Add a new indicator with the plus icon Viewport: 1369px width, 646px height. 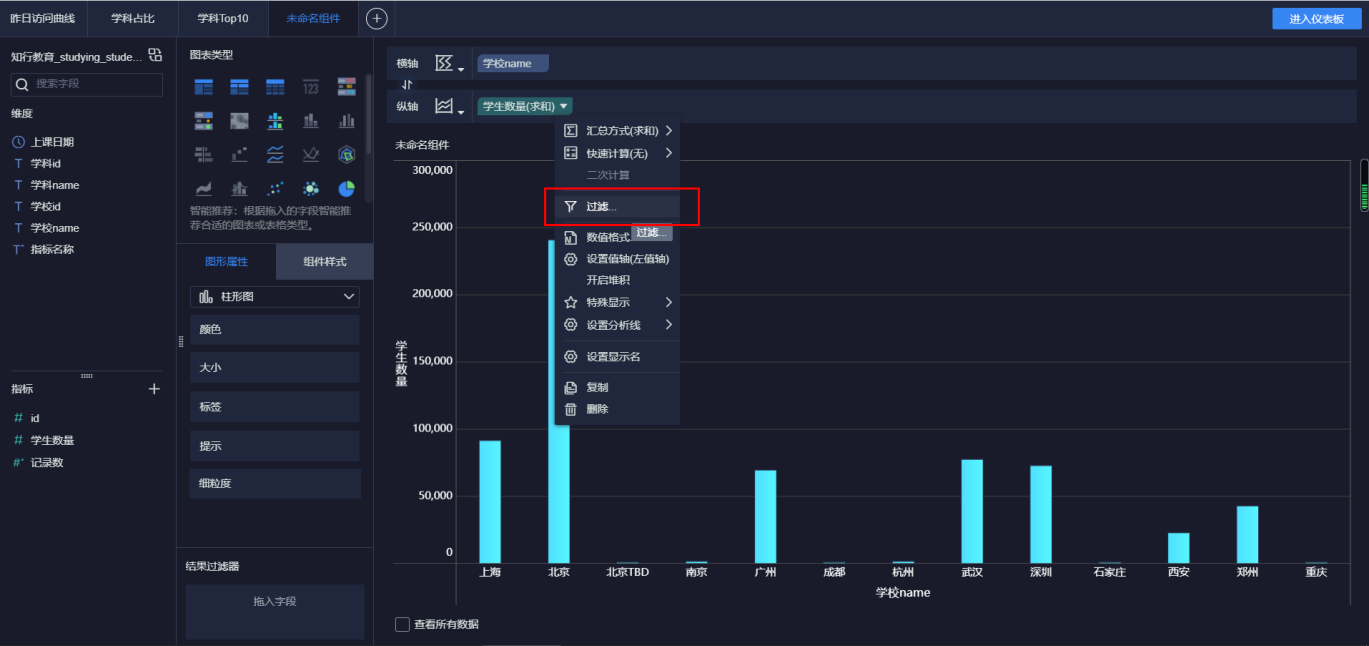point(154,389)
